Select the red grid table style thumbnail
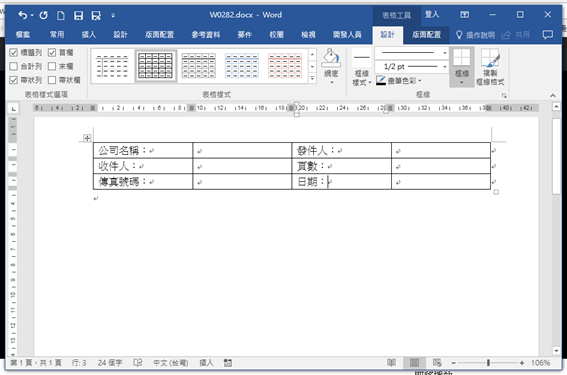 pos(285,66)
